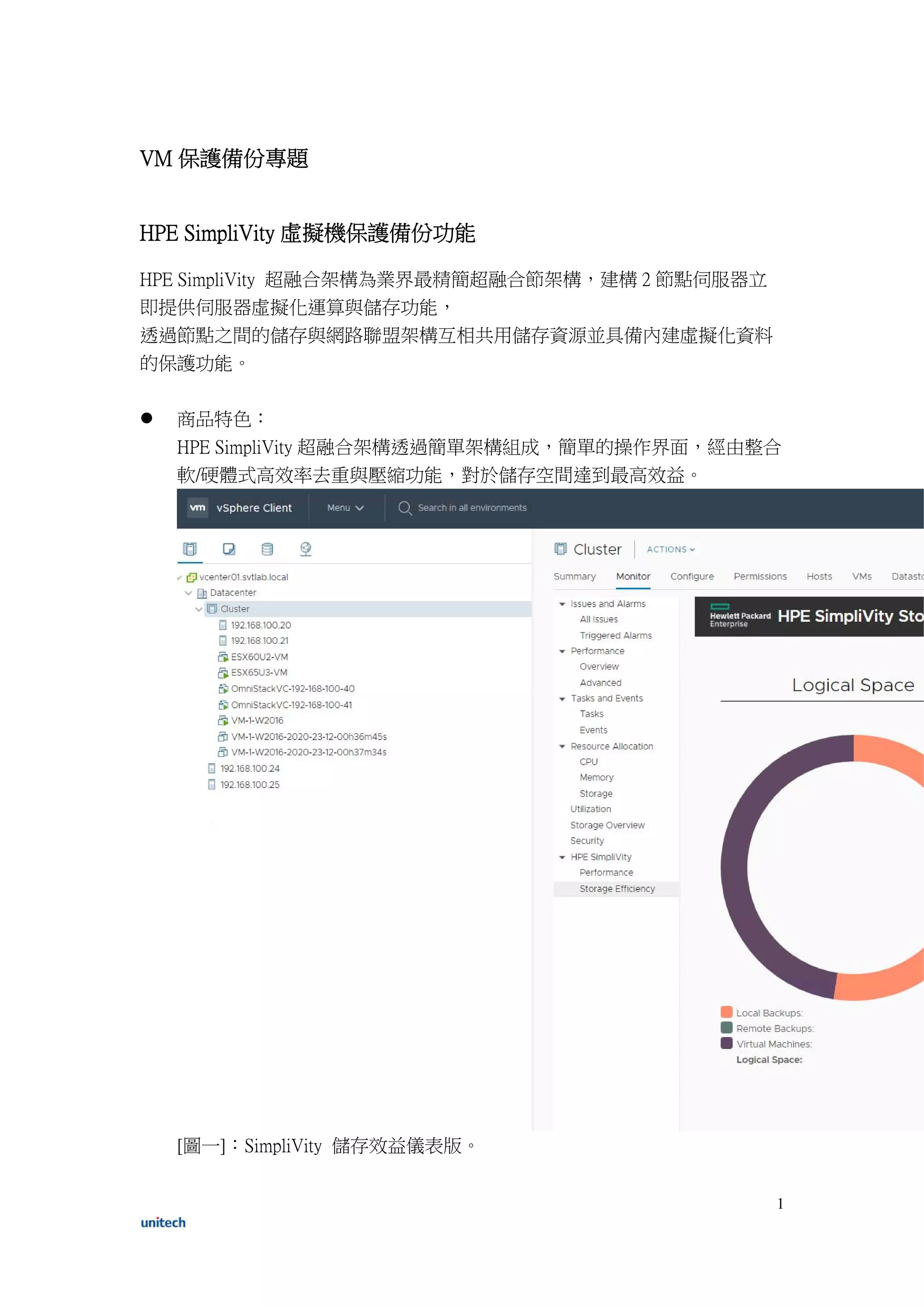Open the Menu dropdown
Screen dimensions: 924x1307
345,508
